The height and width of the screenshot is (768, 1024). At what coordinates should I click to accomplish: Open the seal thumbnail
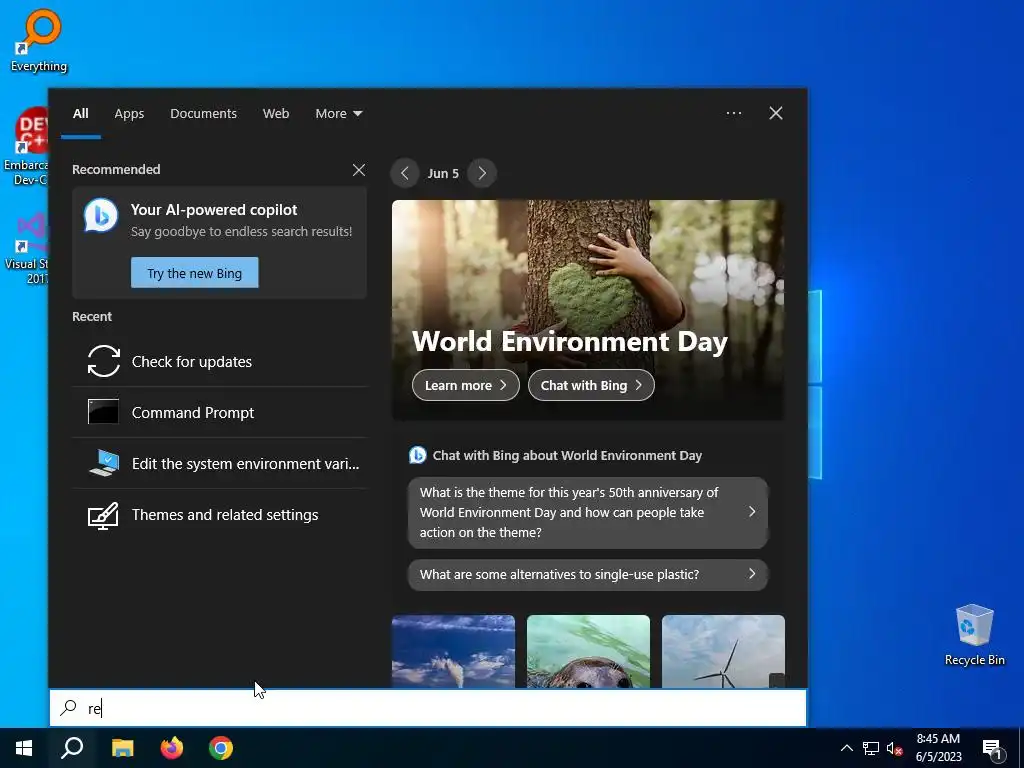588,651
